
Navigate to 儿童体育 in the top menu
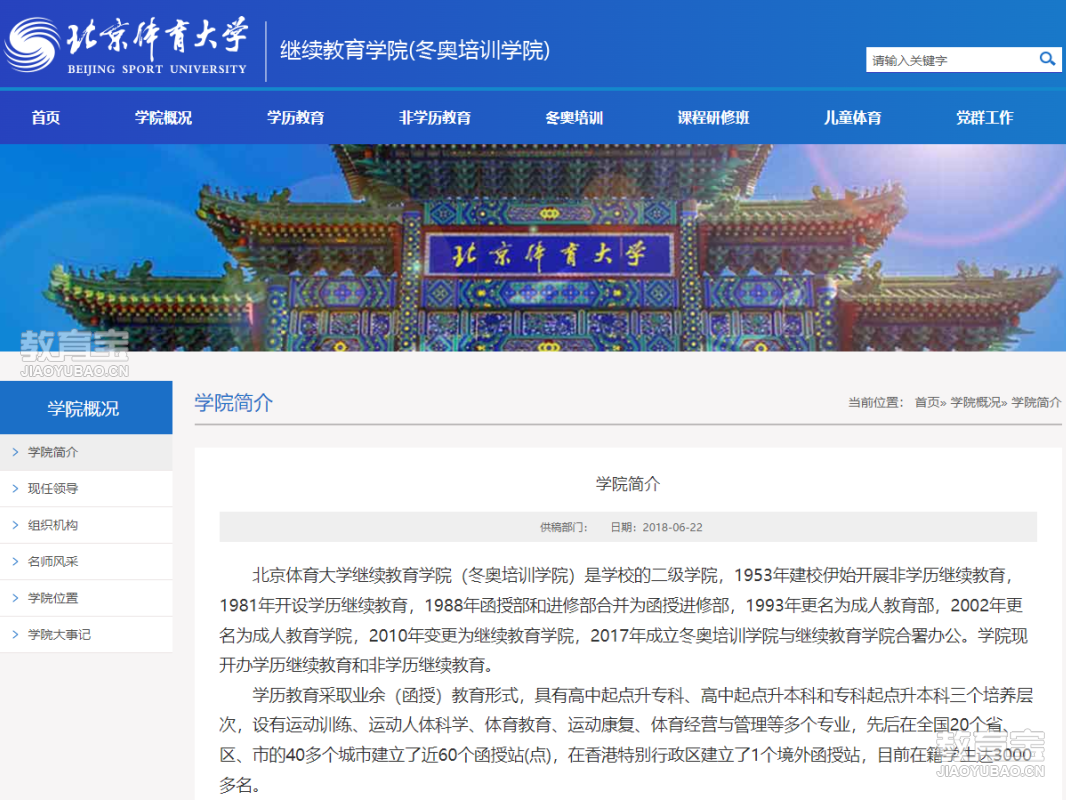point(853,118)
